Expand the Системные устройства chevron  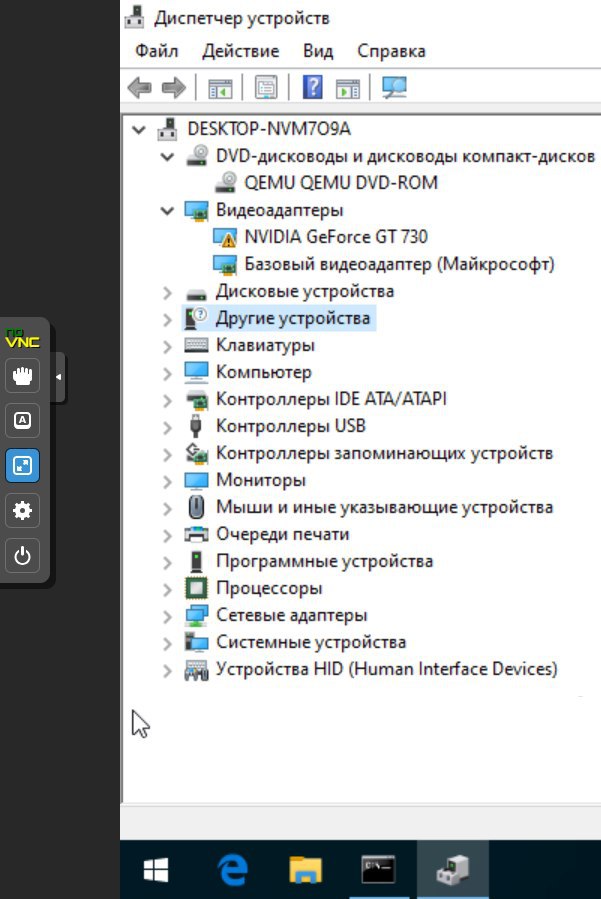point(167,644)
